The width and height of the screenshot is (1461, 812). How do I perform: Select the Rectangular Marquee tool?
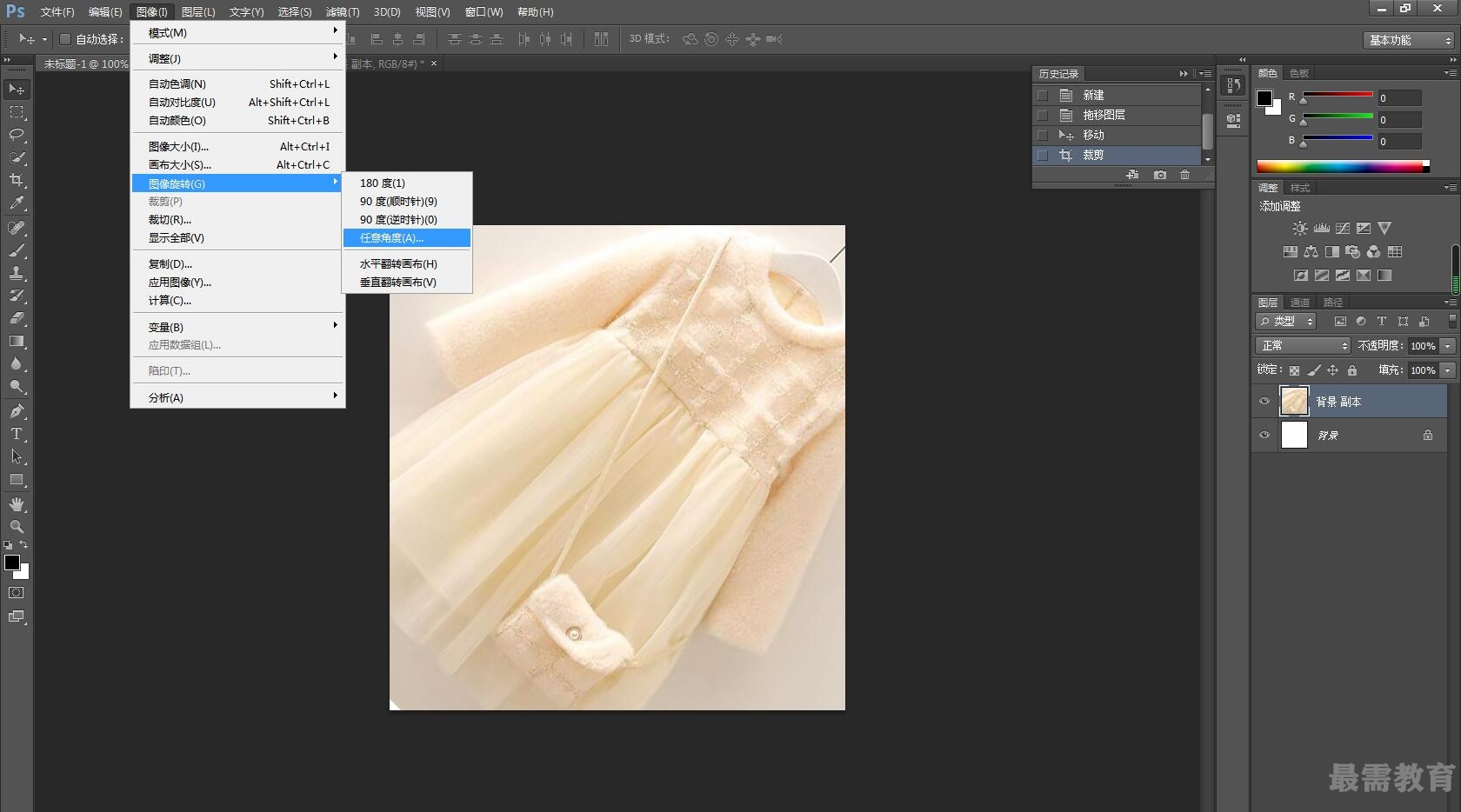pos(17,112)
